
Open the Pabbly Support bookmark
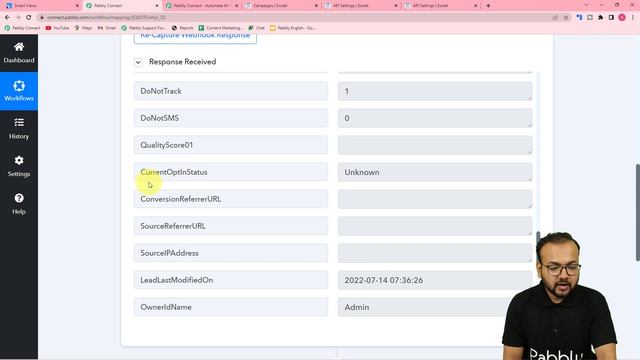coord(143,28)
